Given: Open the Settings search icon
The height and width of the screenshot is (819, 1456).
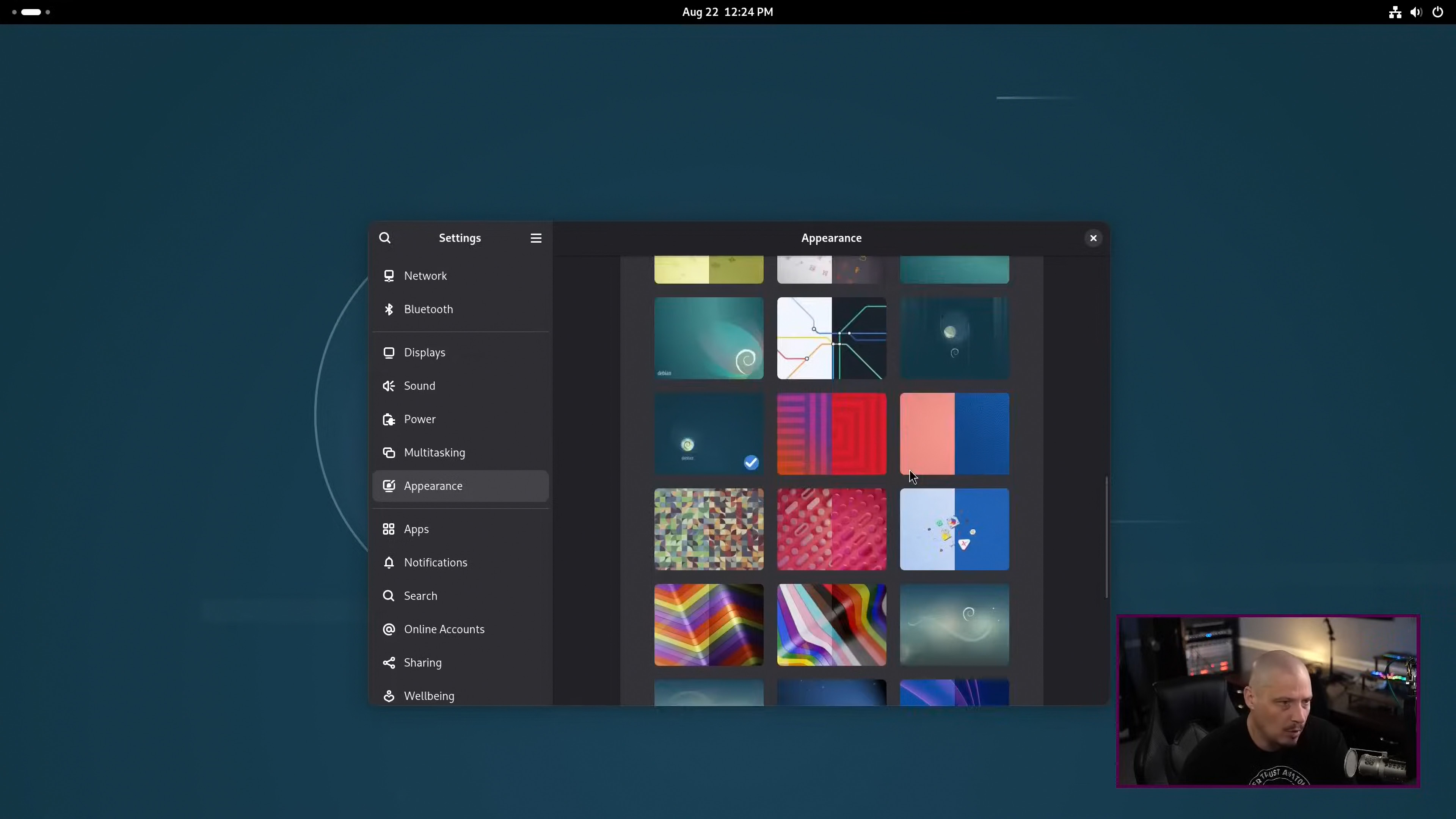Looking at the screenshot, I should point(385,238).
